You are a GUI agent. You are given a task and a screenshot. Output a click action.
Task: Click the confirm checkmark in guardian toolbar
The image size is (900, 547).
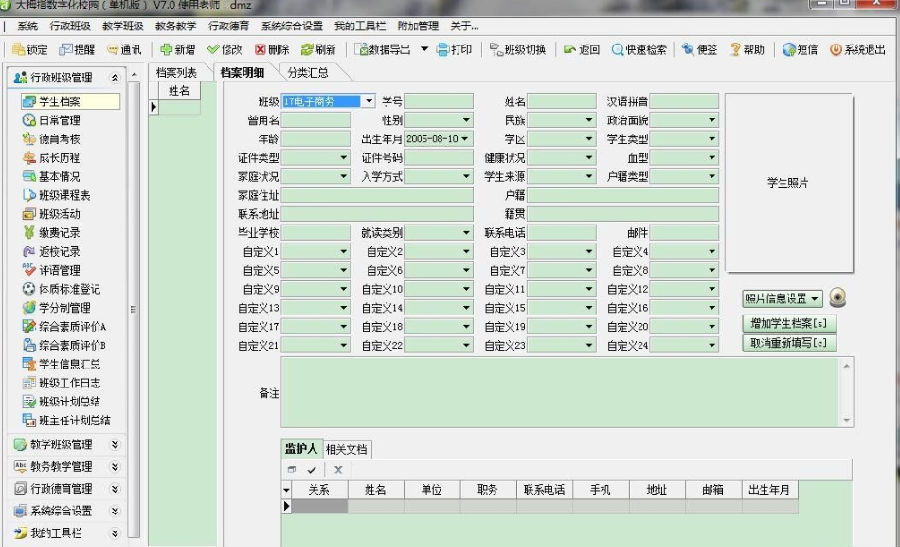[x=312, y=470]
